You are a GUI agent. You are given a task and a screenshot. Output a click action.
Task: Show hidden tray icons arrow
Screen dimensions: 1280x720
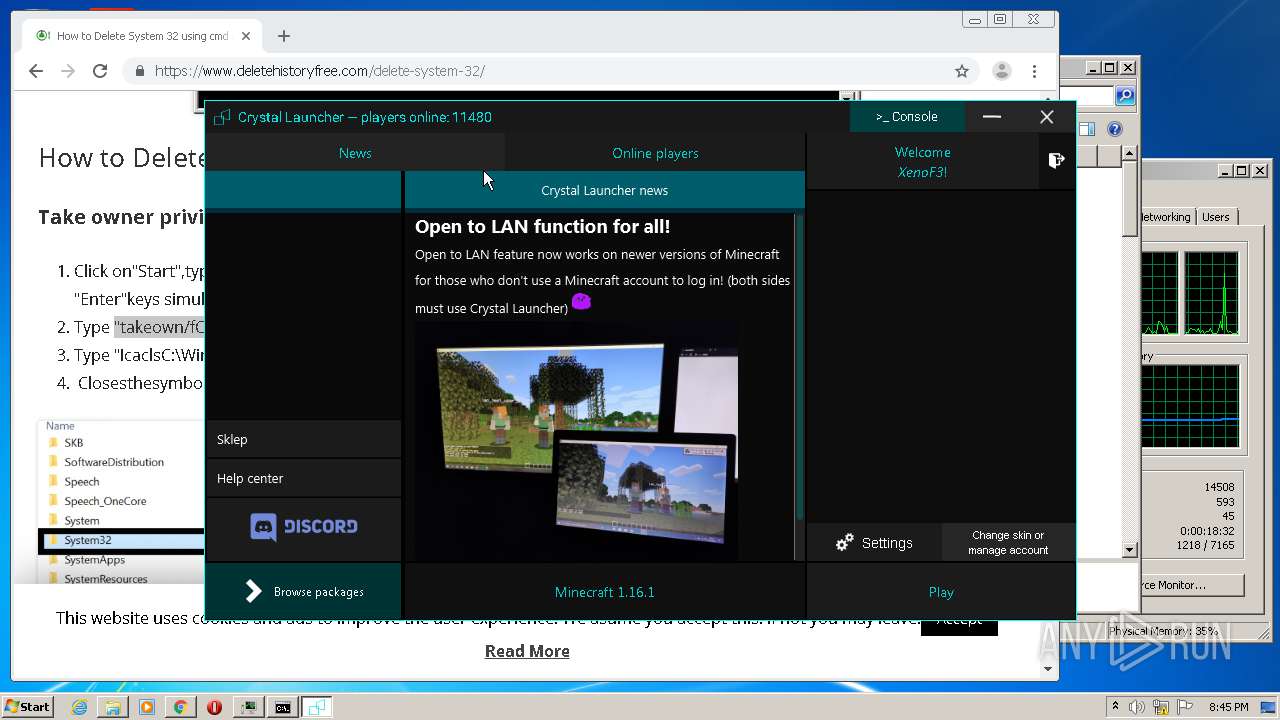(1116, 706)
